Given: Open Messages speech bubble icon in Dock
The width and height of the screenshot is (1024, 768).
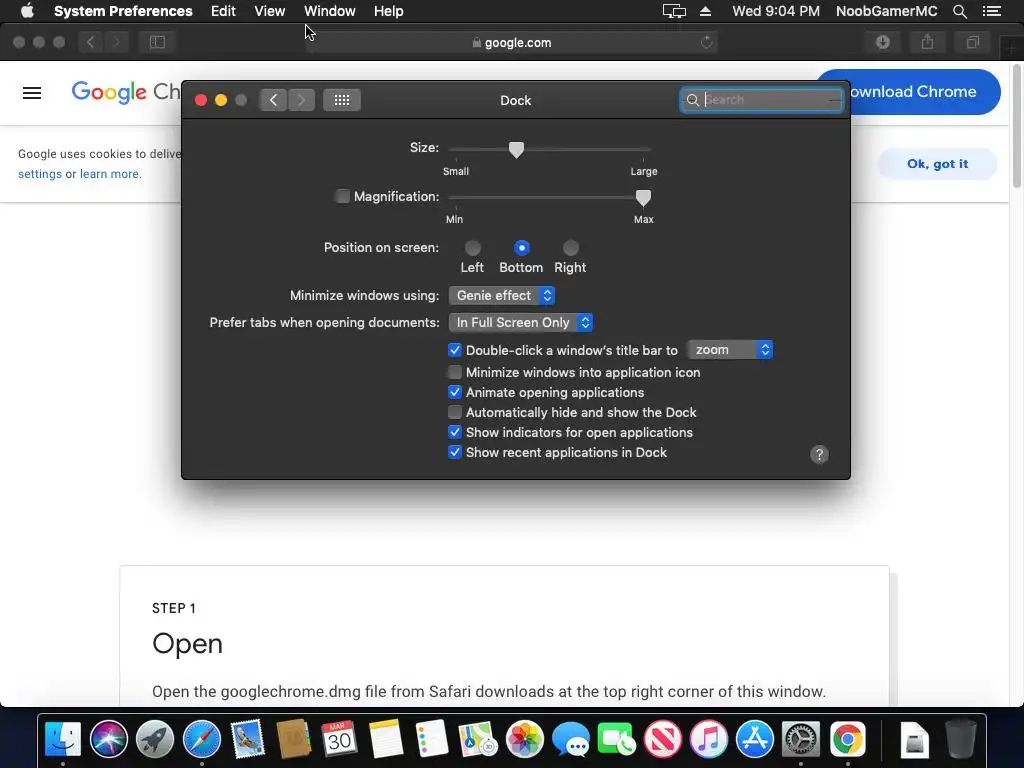Looking at the screenshot, I should [x=571, y=739].
